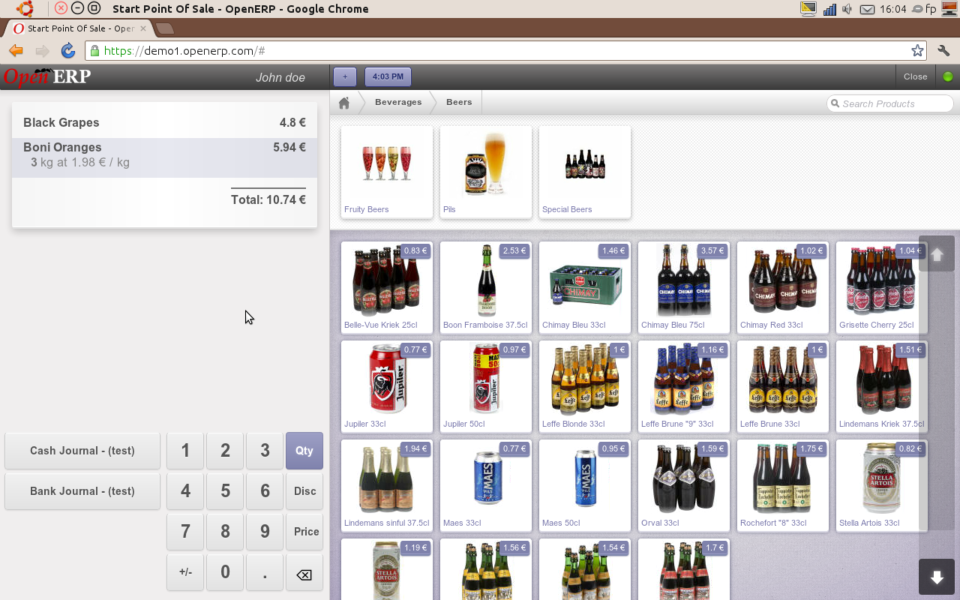This screenshot has width=960, height=600.
Task: Add Jupiler 50cl to the order
Action: pos(486,386)
